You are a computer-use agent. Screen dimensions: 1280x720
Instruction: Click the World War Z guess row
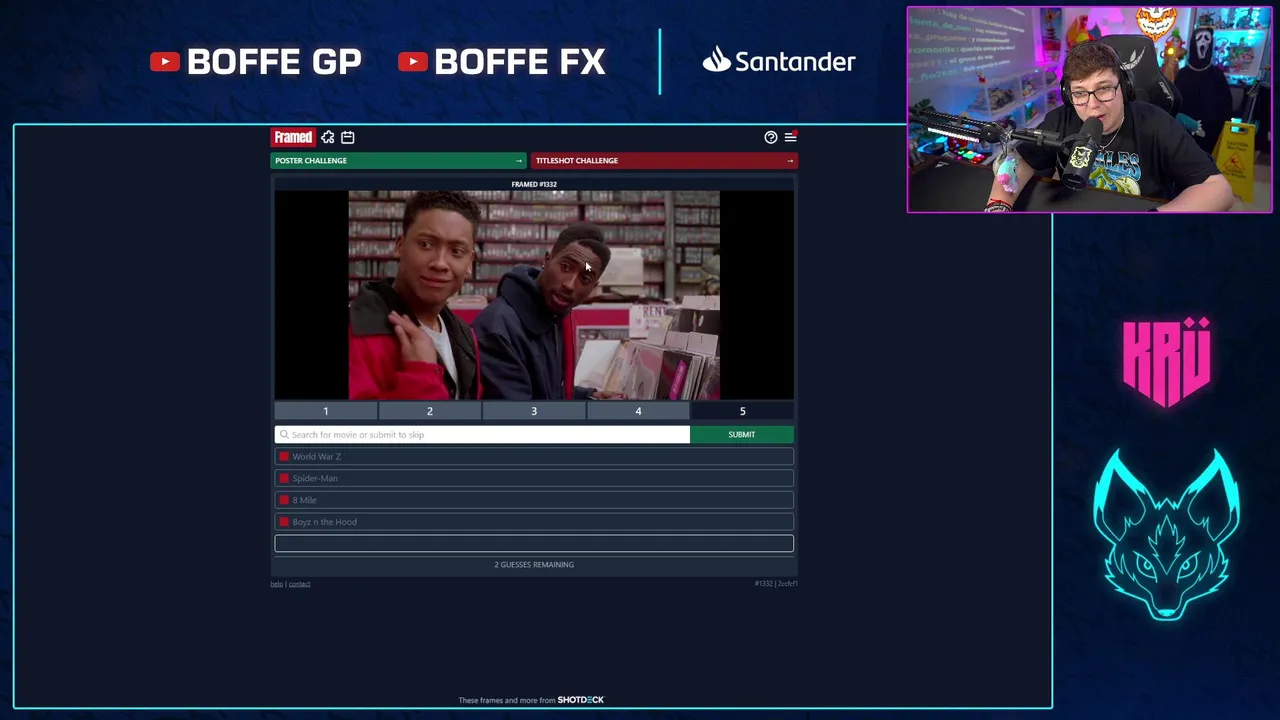pyautogui.click(x=534, y=456)
